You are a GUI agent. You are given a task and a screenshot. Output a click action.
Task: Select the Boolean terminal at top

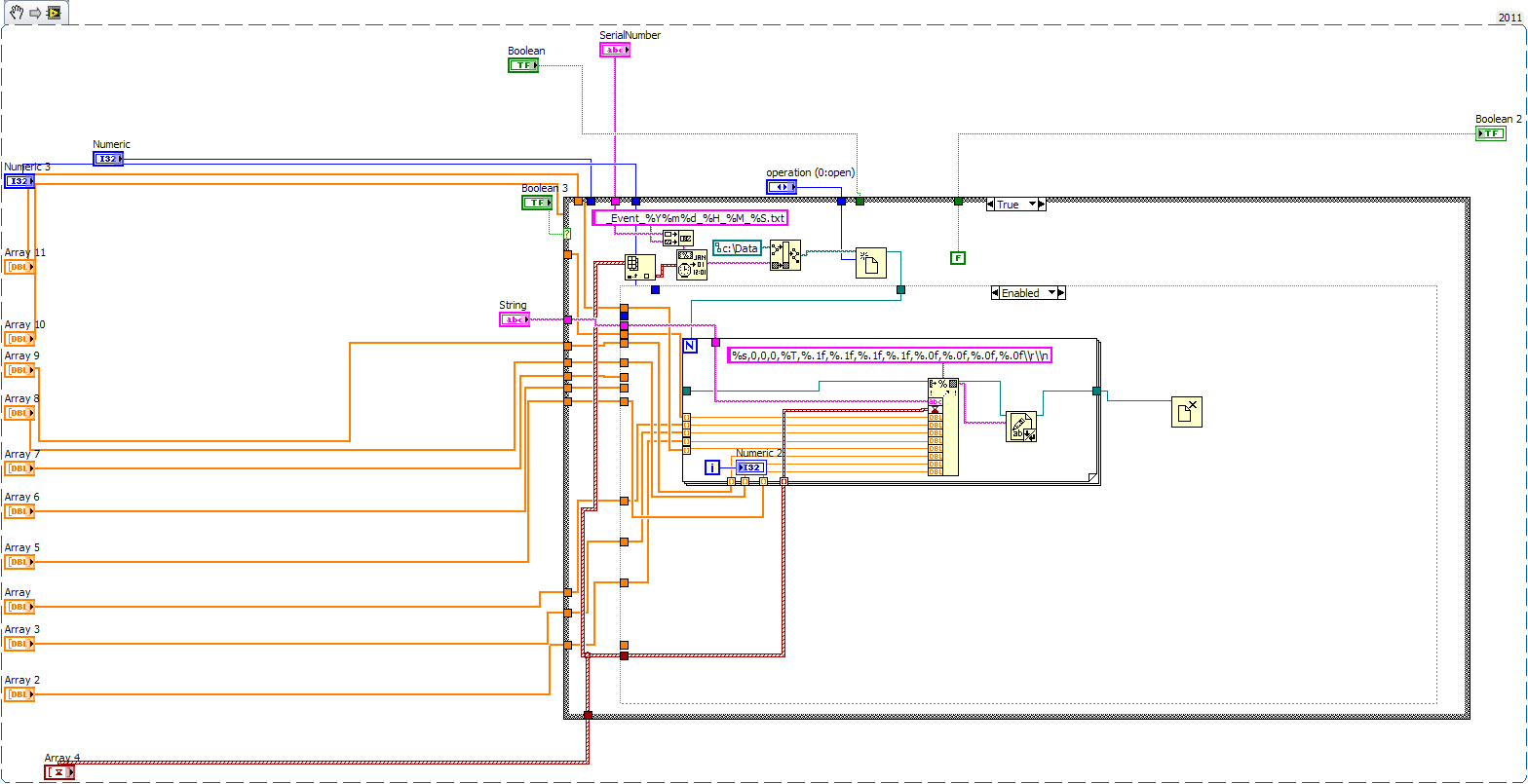click(x=523, y=65)
